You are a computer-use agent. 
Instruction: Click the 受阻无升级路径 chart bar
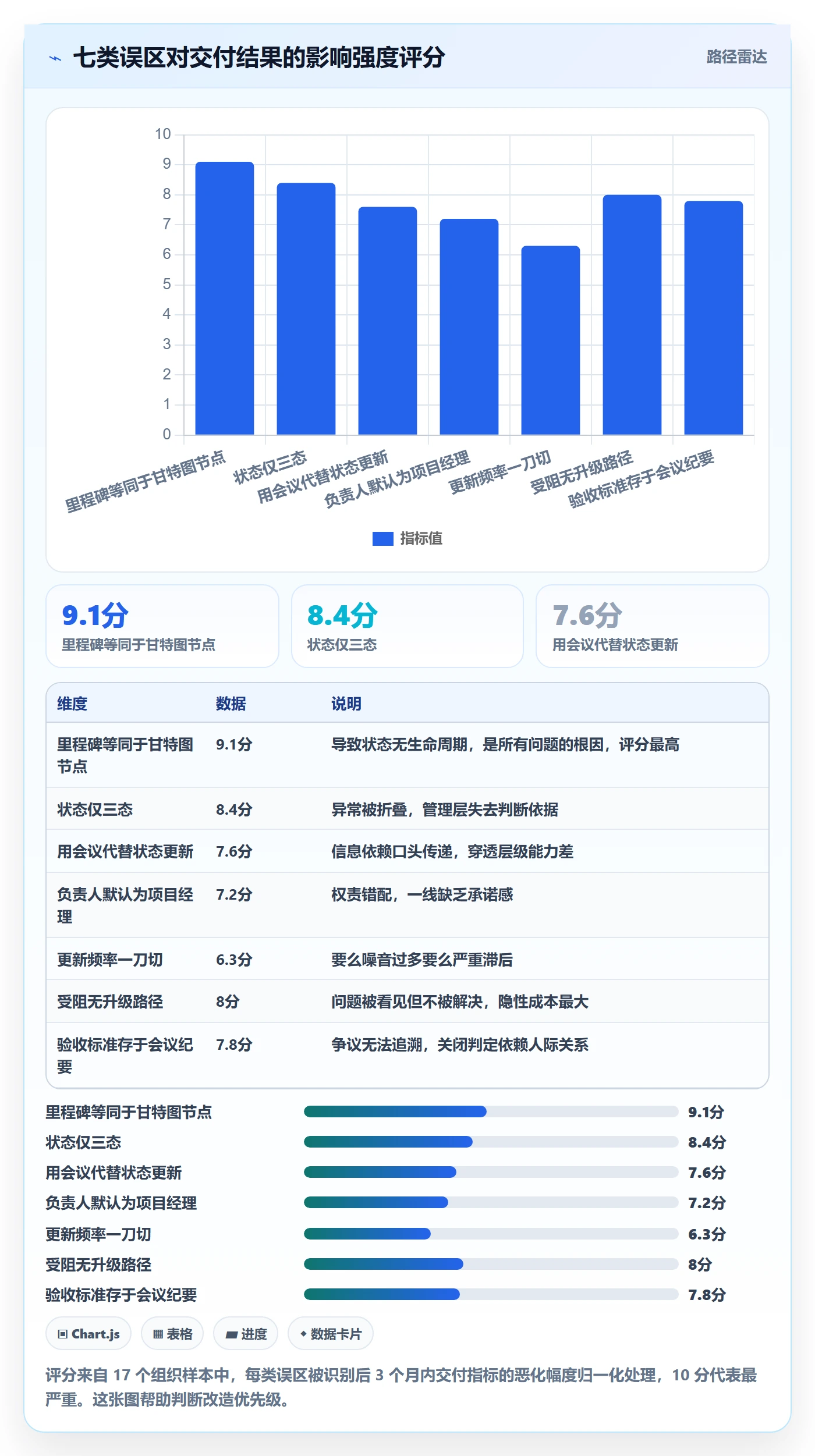632,315
